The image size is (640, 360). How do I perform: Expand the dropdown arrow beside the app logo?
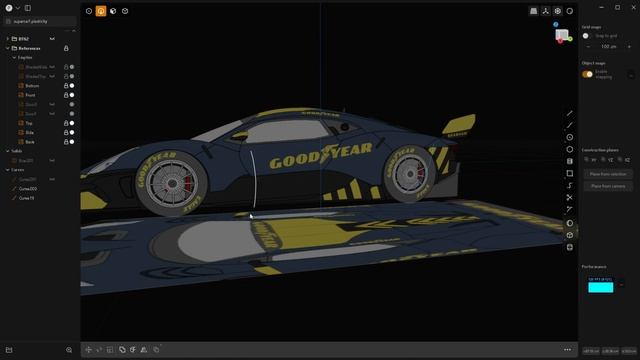[18, 8]
